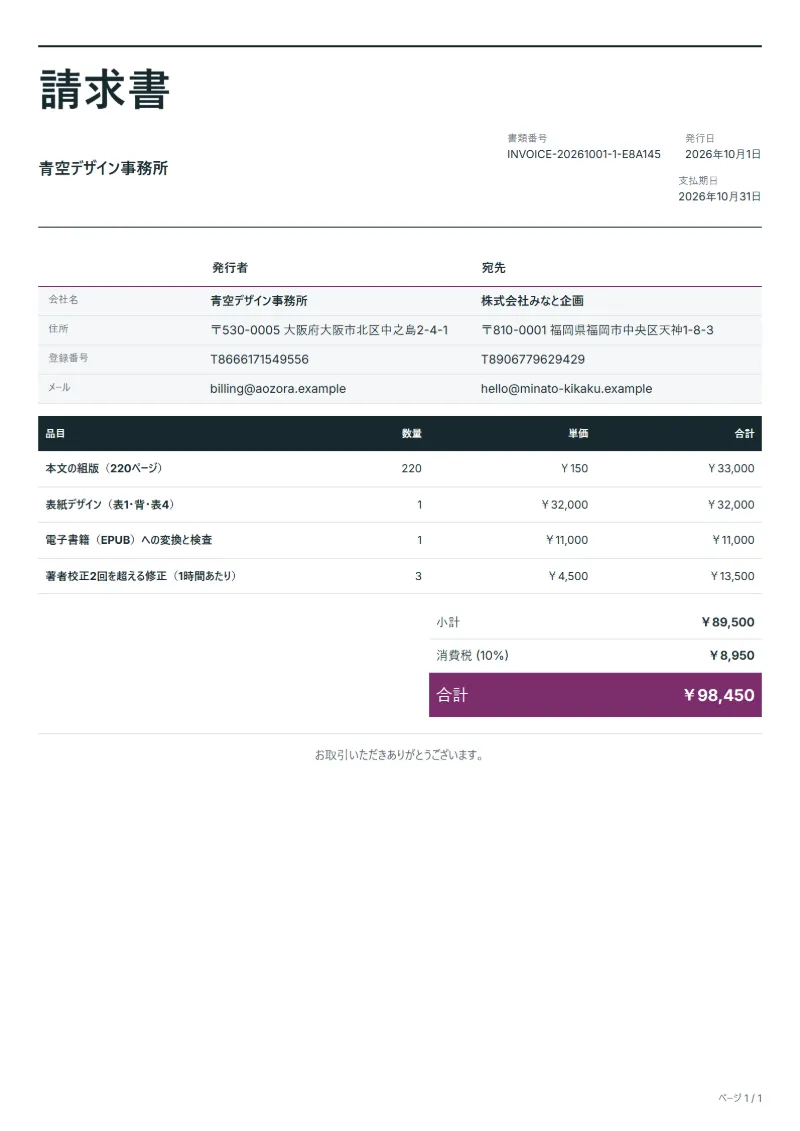Click subtotal amount ￥89,500

pyautogui.click(x=728, y=622)
